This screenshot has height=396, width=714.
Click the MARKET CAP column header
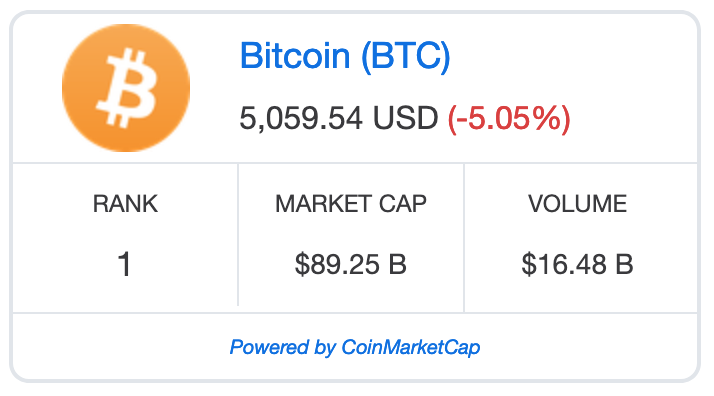click(x=351, y=203)
